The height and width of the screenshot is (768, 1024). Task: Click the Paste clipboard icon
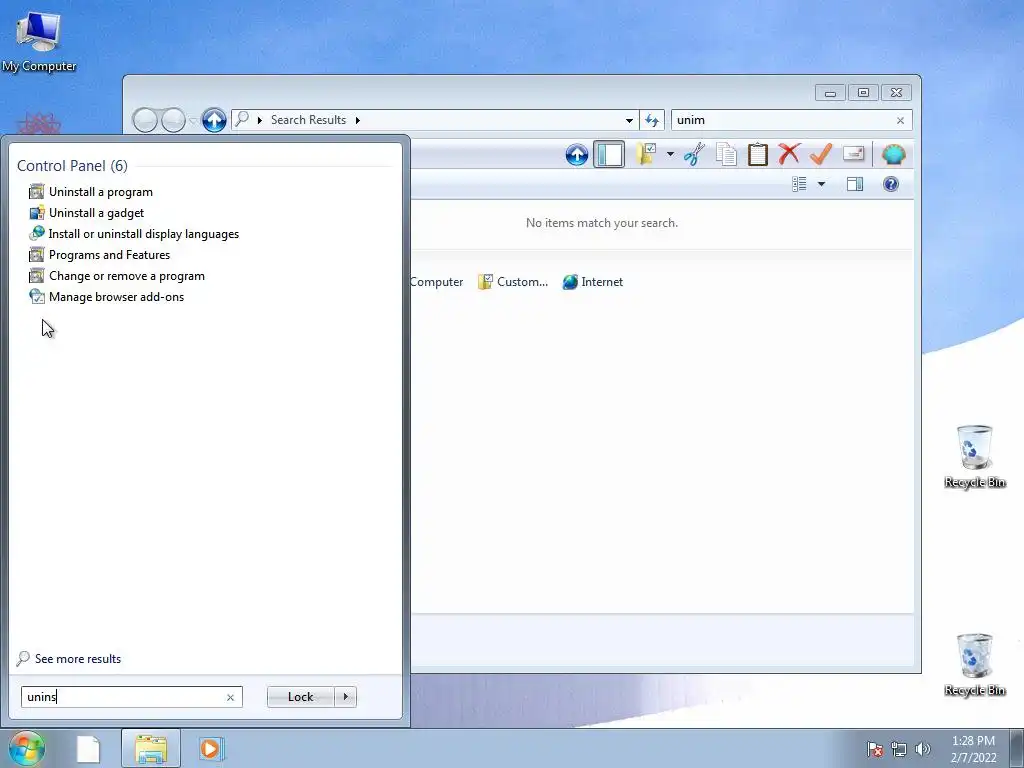coord(758,155)
